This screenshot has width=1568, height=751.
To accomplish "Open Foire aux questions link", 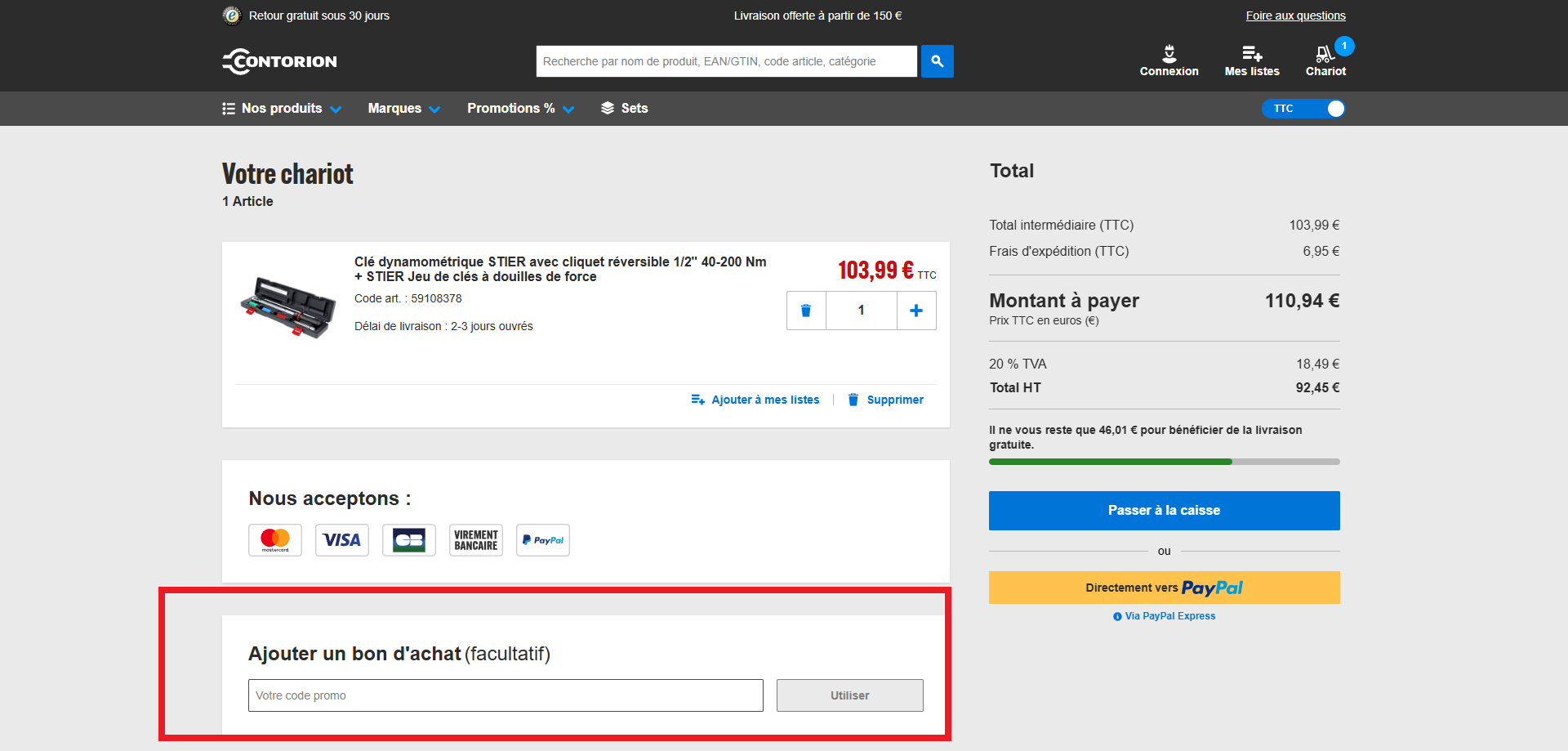I will [x=1296, y=16].
